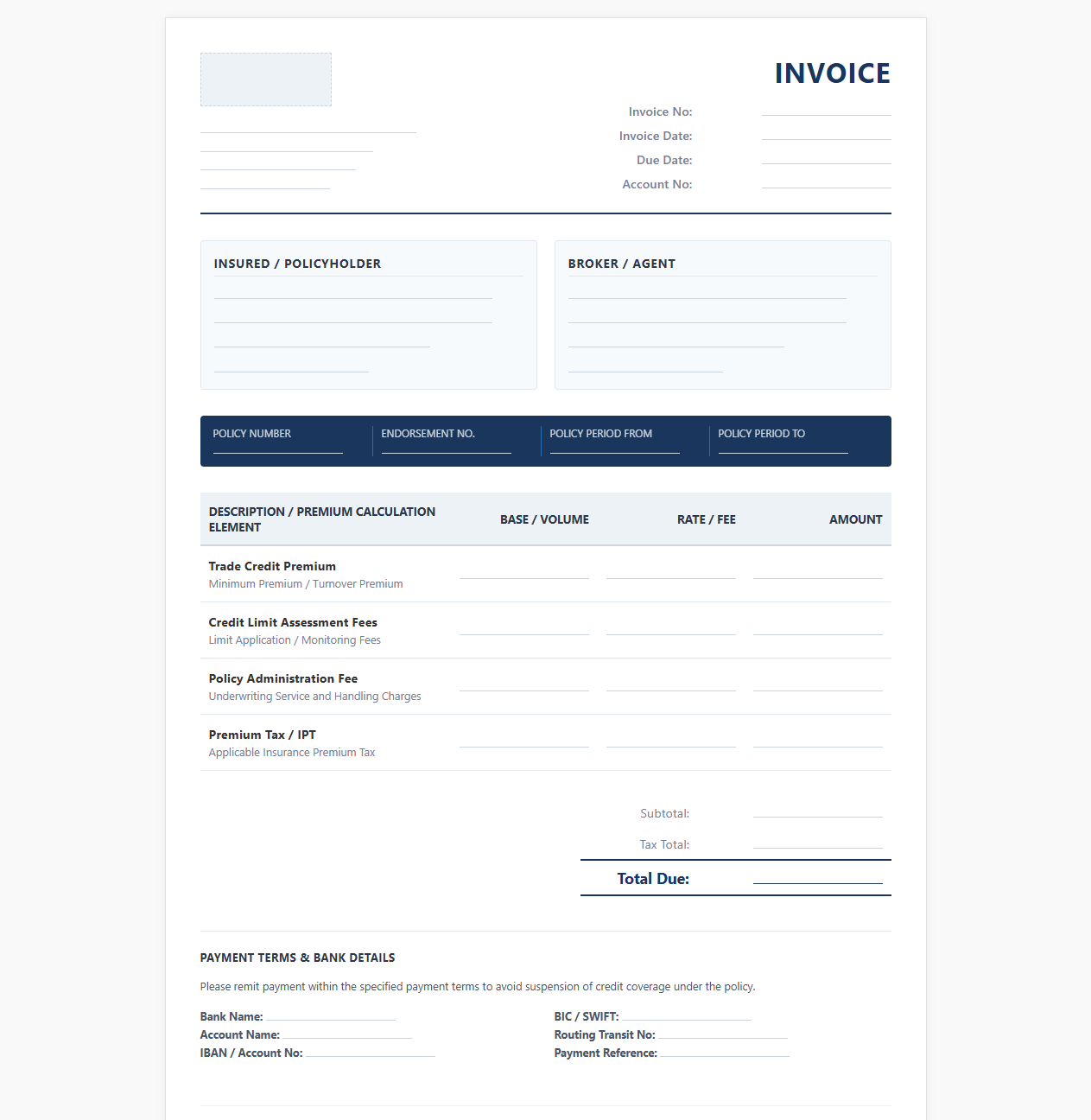Click 'Underwriting Service and Handling Charges' subtitle

point(315,697)
